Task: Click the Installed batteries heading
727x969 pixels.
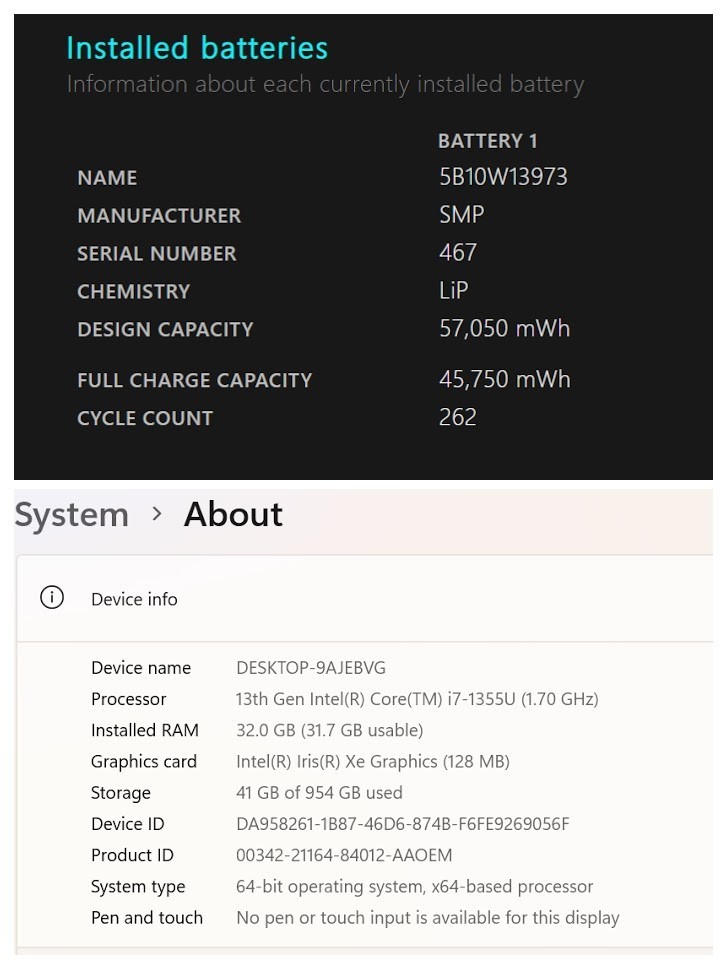Action: (x=197, y=48)
